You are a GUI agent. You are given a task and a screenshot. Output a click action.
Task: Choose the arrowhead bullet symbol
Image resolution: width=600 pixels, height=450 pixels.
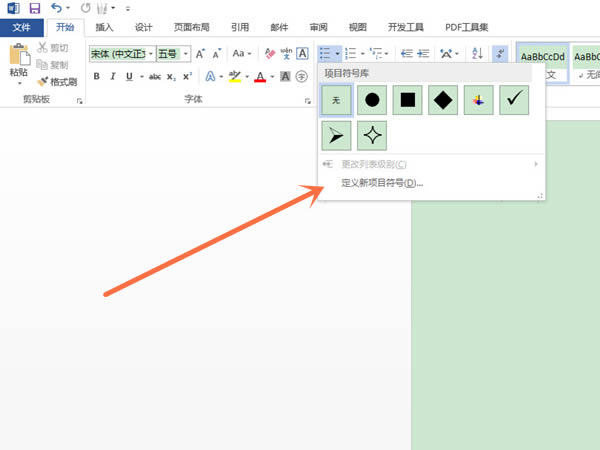click(x=336, y=136)
